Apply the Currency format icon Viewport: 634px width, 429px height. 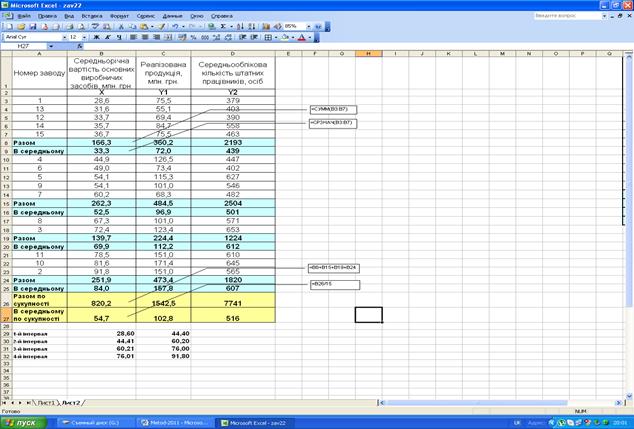point(182,37)
